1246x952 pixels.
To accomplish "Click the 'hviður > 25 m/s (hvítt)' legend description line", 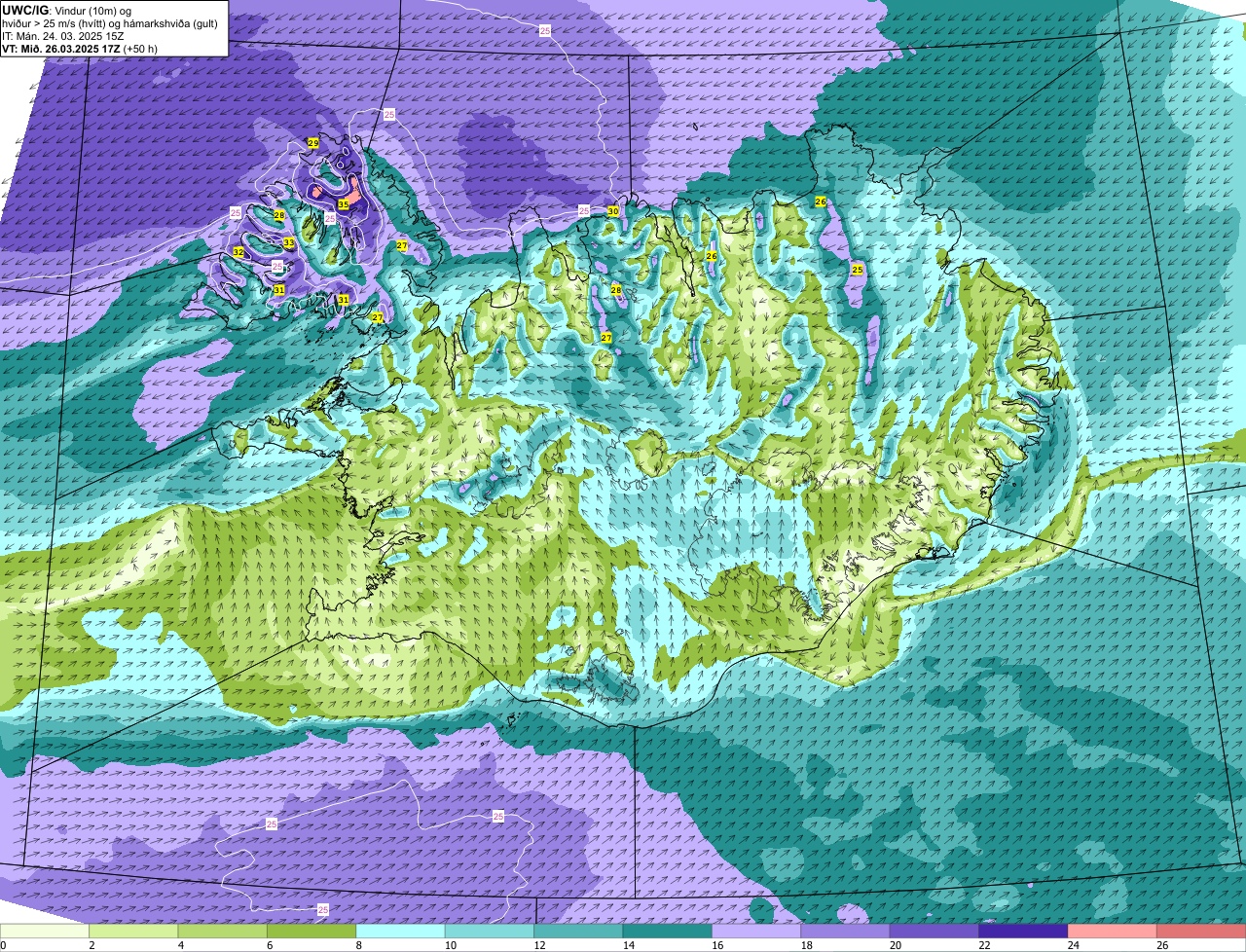I will 110,23.
